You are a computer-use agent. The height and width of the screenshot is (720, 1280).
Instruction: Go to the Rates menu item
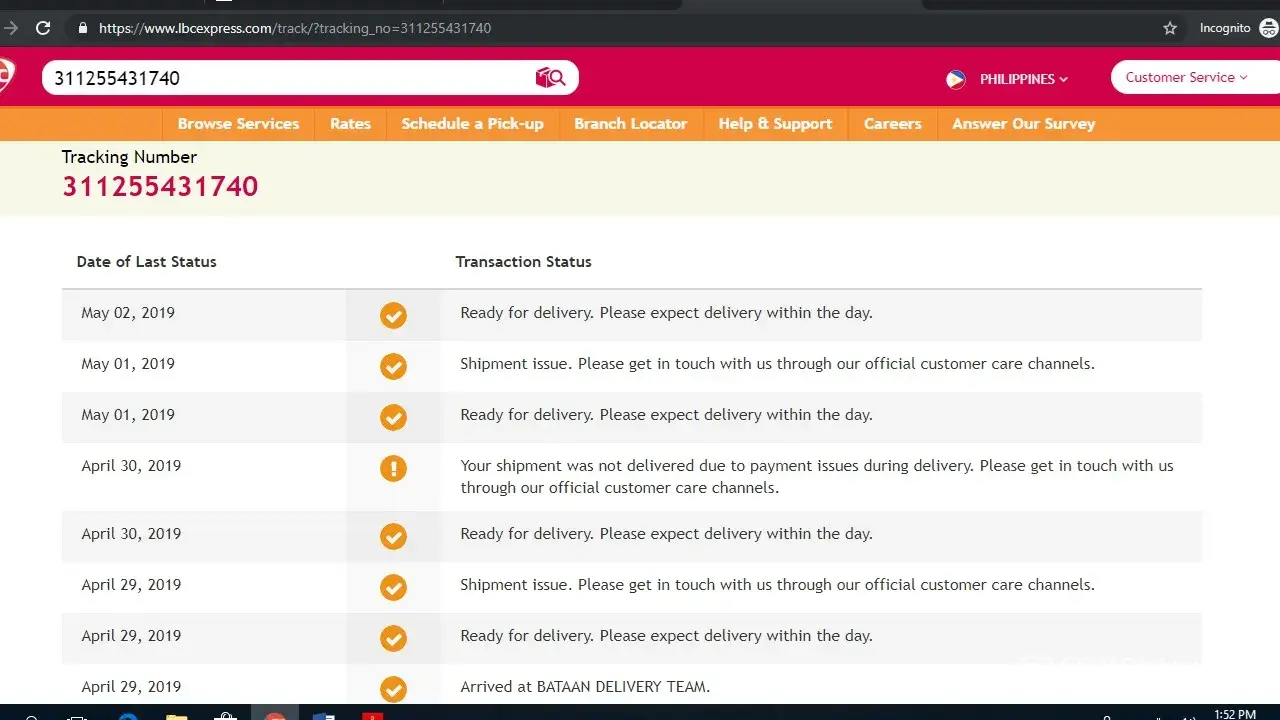350,124
